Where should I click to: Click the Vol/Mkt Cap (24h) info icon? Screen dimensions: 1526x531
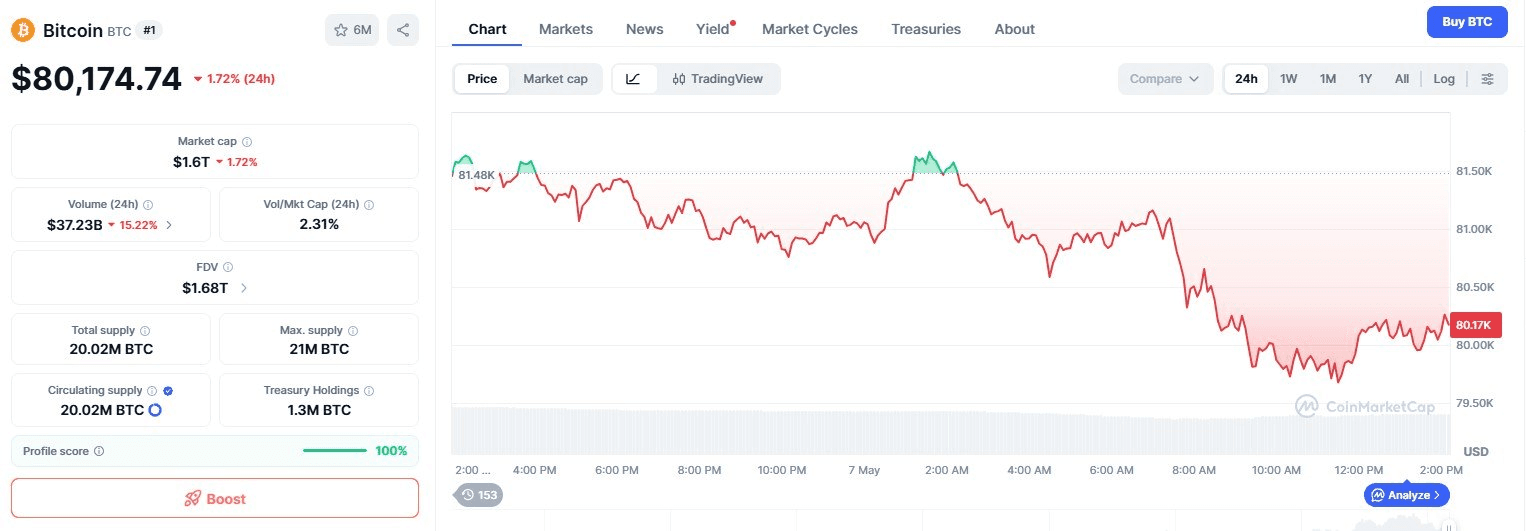coord(369,204)
